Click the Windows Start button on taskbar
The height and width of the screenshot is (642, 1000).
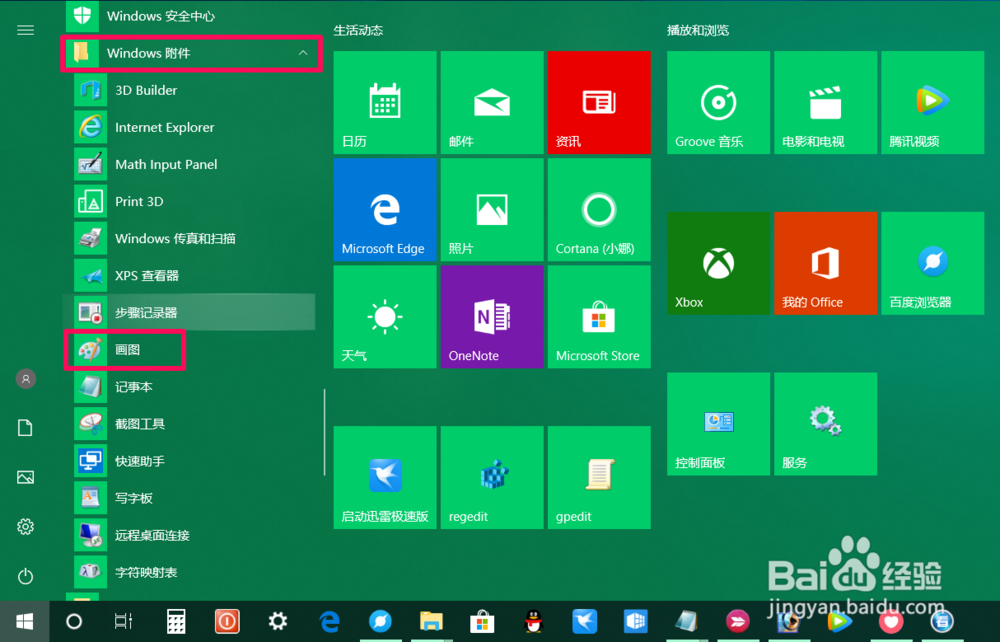[x=24, y=621]
